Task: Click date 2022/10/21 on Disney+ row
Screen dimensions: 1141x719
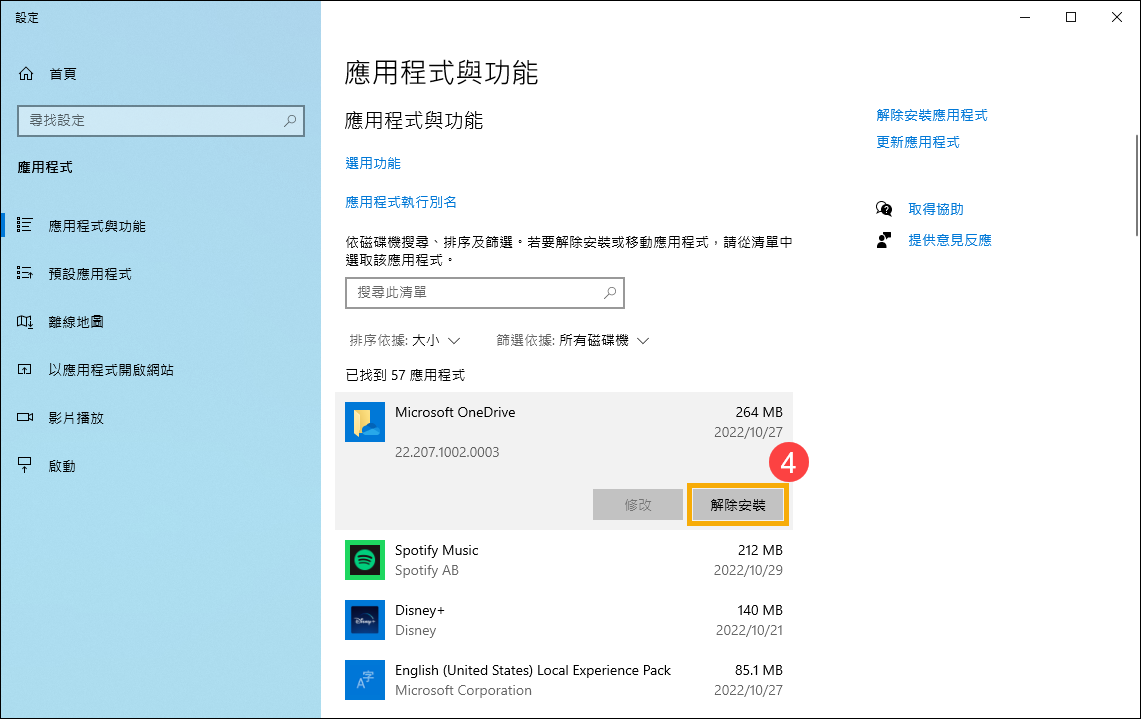Action: pyautogui.click(x=749, y=630)
